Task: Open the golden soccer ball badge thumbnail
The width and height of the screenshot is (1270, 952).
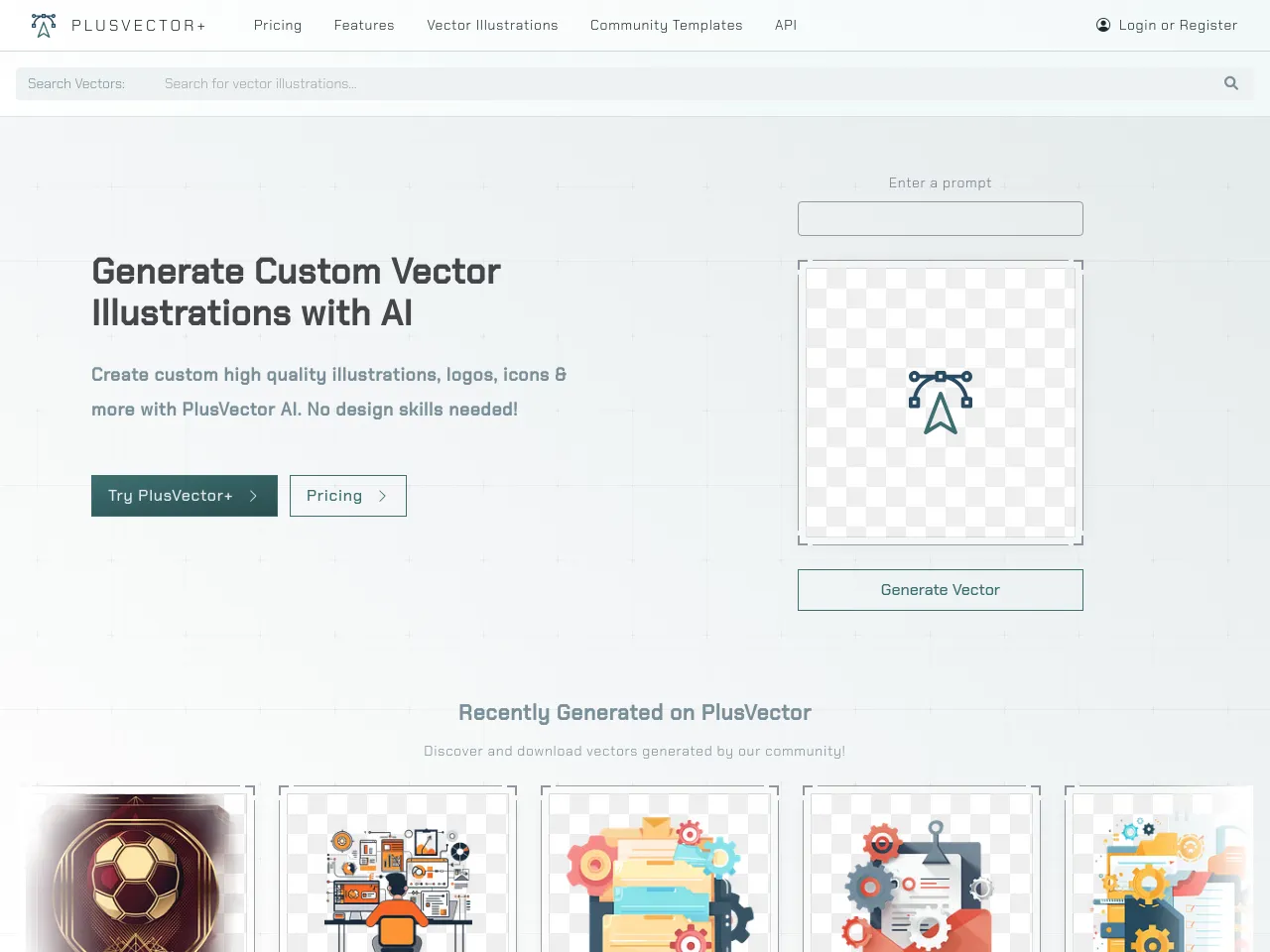Action: pyautogui.click(x=136, y=873)
